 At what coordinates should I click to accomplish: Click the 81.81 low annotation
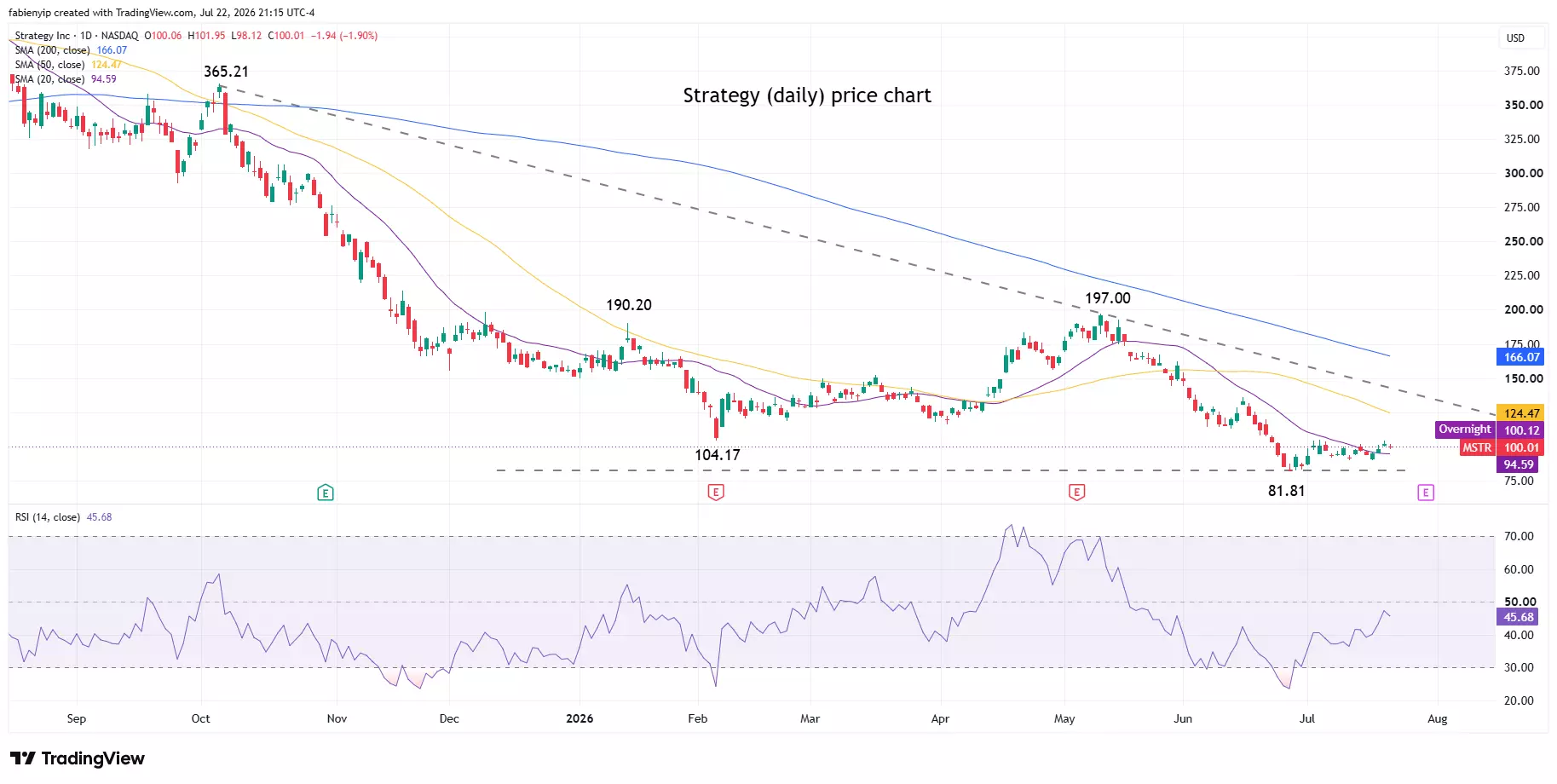[x=1286, y=491]
